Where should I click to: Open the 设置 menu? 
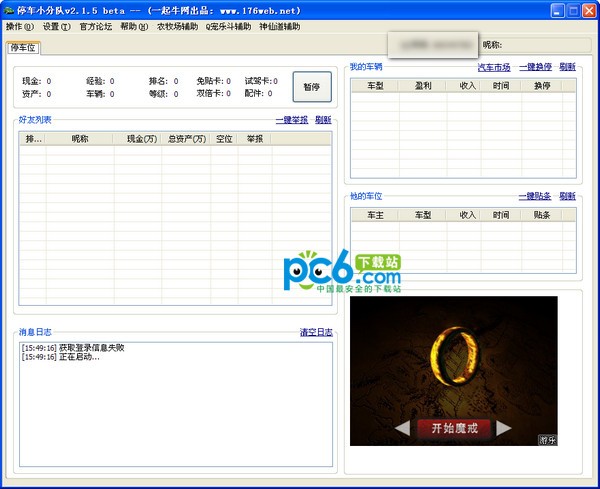point(57,26)
